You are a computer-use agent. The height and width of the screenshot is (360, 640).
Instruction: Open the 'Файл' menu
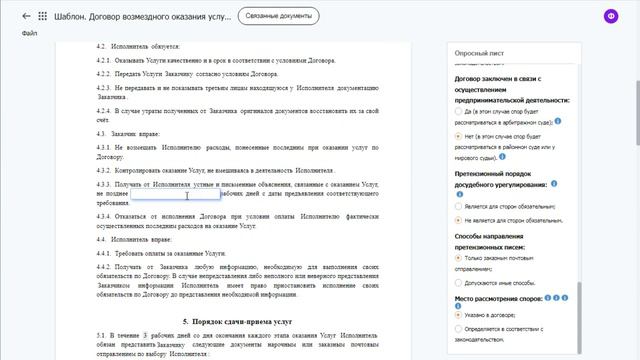29,33
